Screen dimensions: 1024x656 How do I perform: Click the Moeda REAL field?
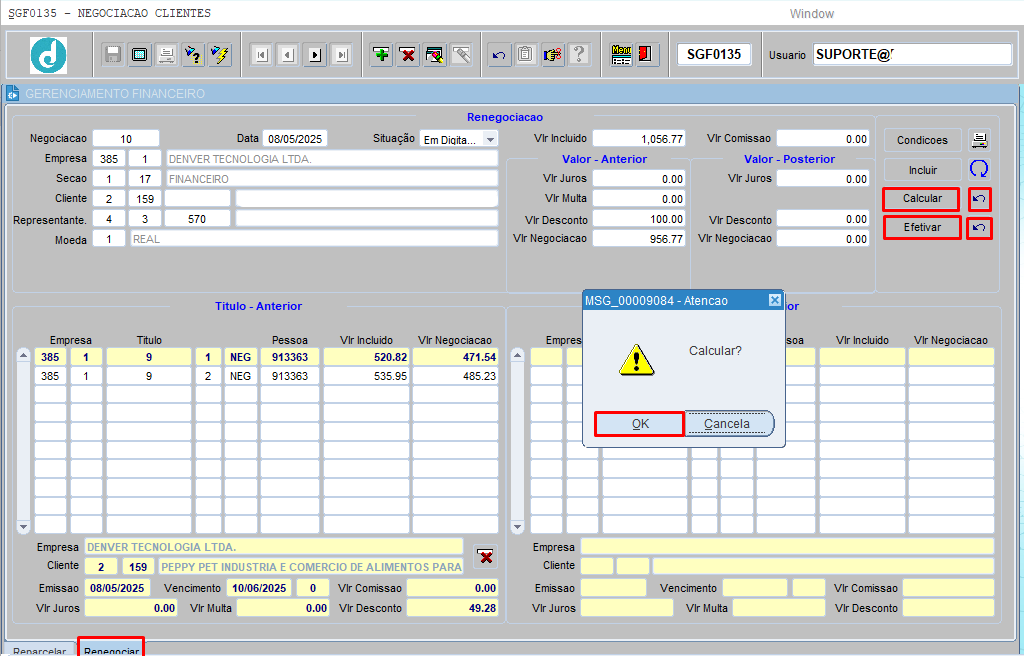tap(314, 239)
